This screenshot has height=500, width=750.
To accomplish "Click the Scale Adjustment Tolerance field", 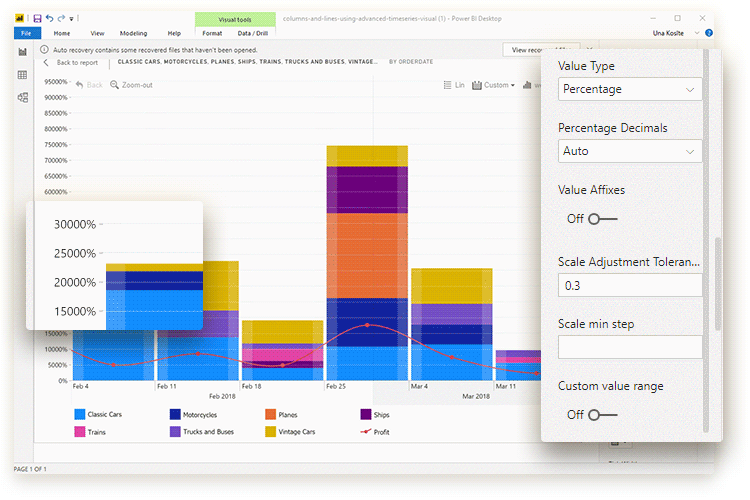I will click(x=630, y=285).
